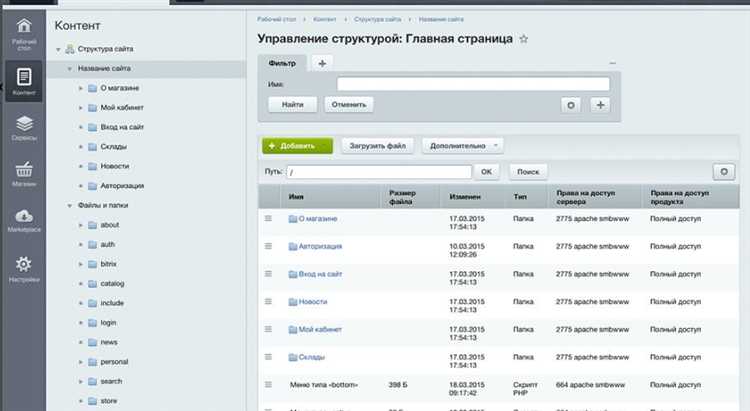The width and height of the screenshot is (750, 411).
Task: Select login folder in tree
Action: click(x=108, y=323)
